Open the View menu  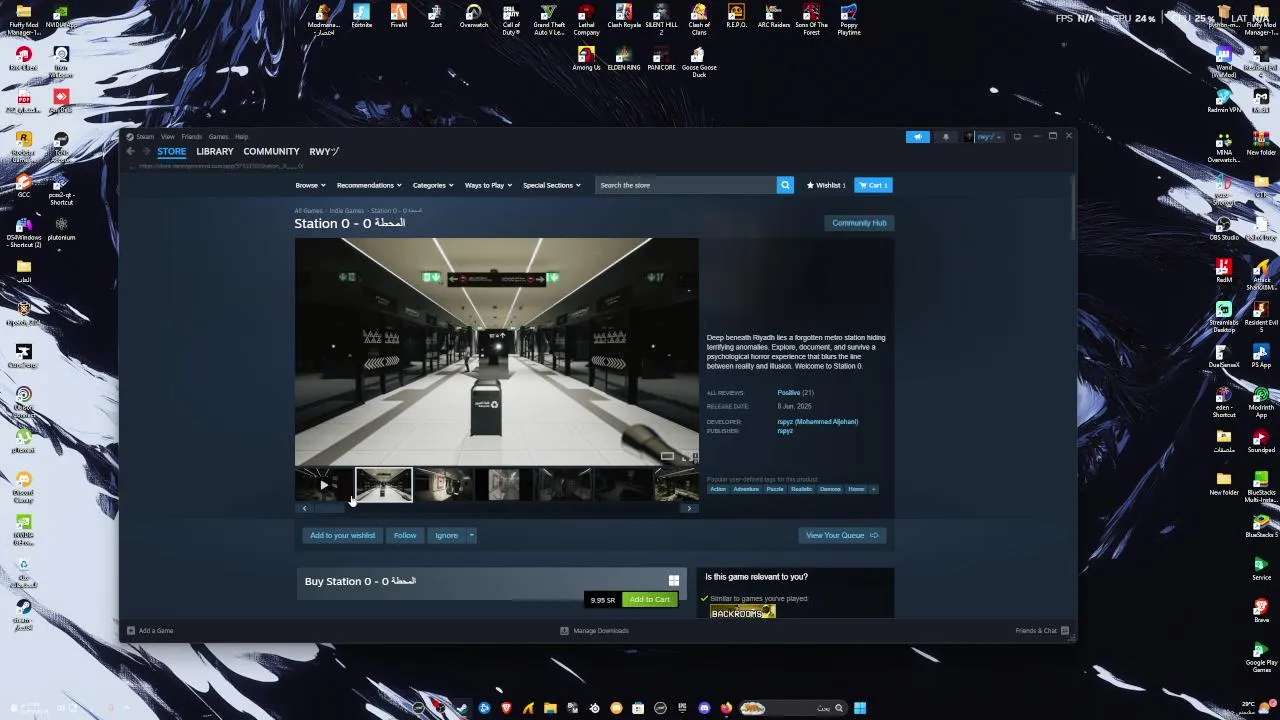pos(168,136)
